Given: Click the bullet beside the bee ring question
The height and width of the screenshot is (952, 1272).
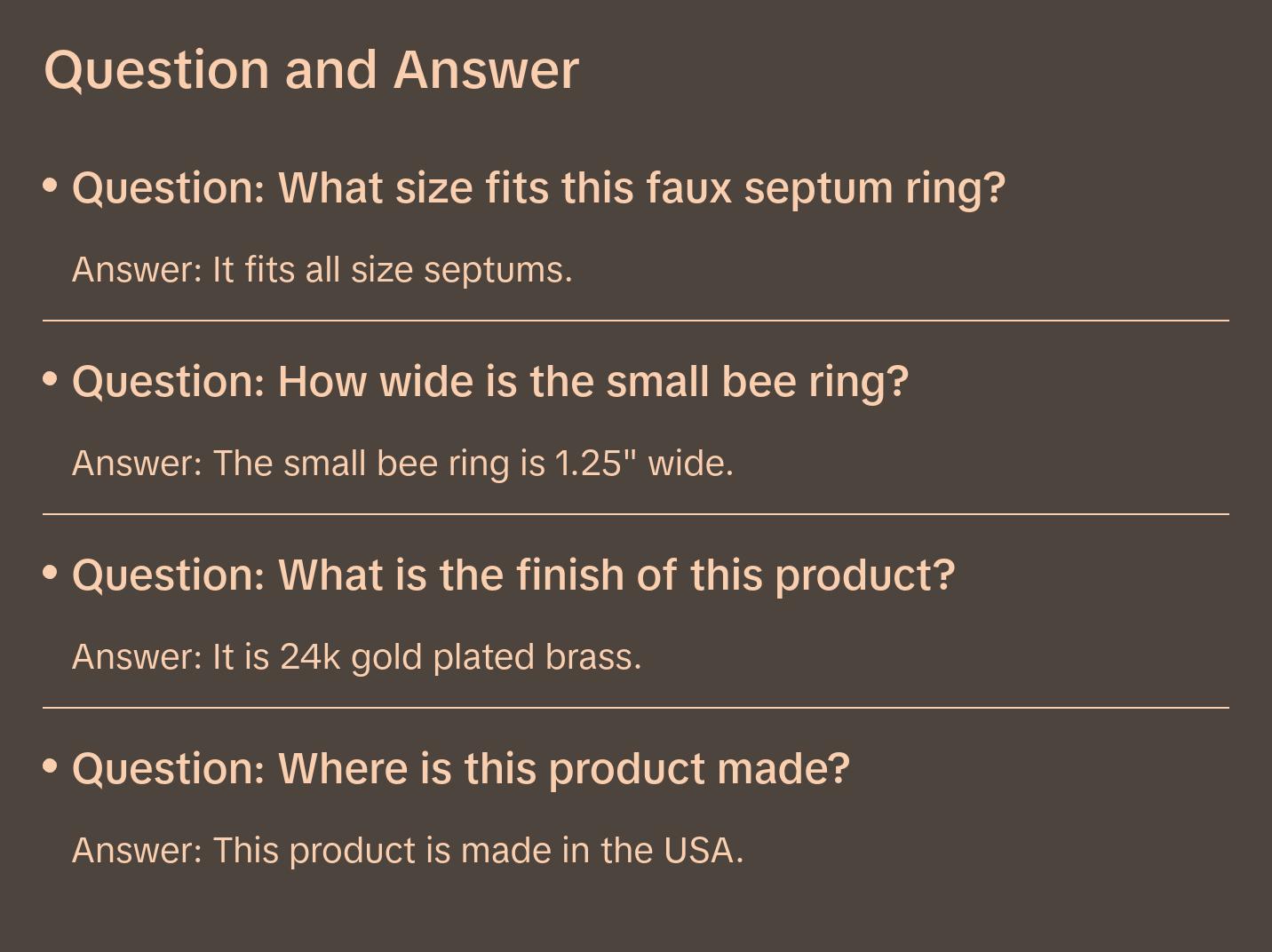Looking at the screenshot, I should [x=51, y=379].
